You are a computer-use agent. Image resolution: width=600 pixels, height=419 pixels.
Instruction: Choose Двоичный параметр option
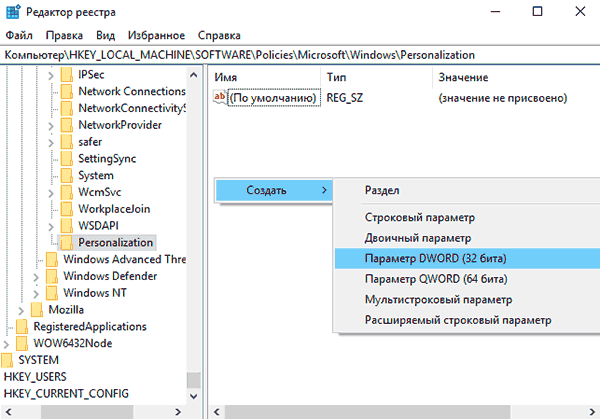pos(467,238)
